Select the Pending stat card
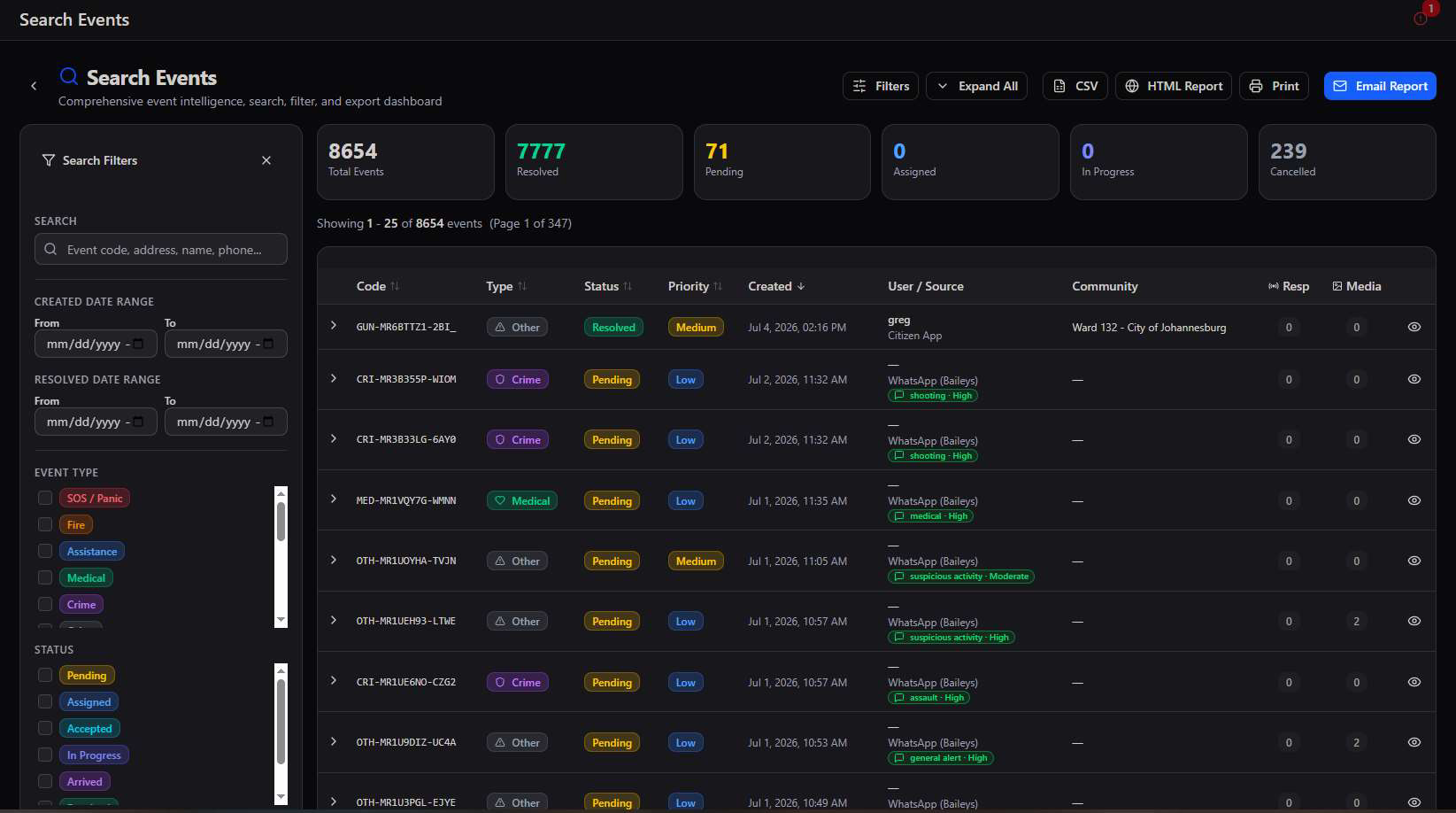The image size is (1456, 813). click(x=782, y=162)
